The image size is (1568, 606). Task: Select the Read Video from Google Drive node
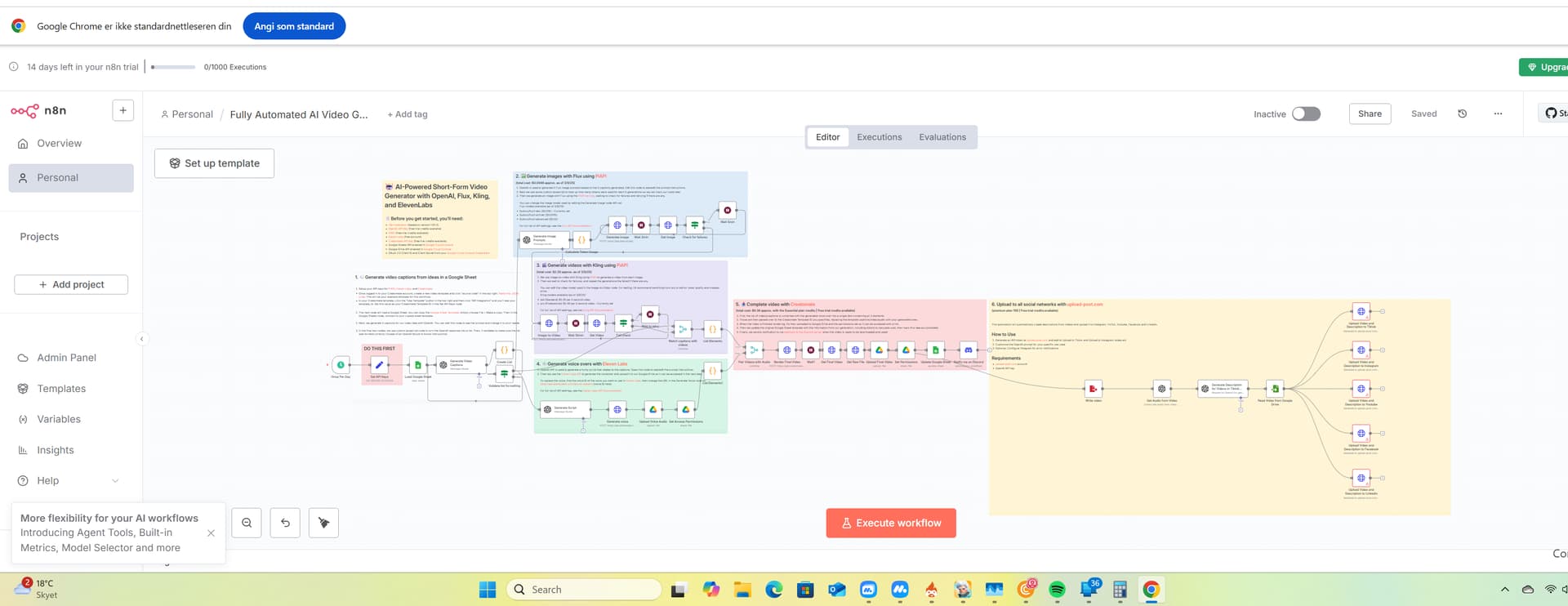[1275, 389]
